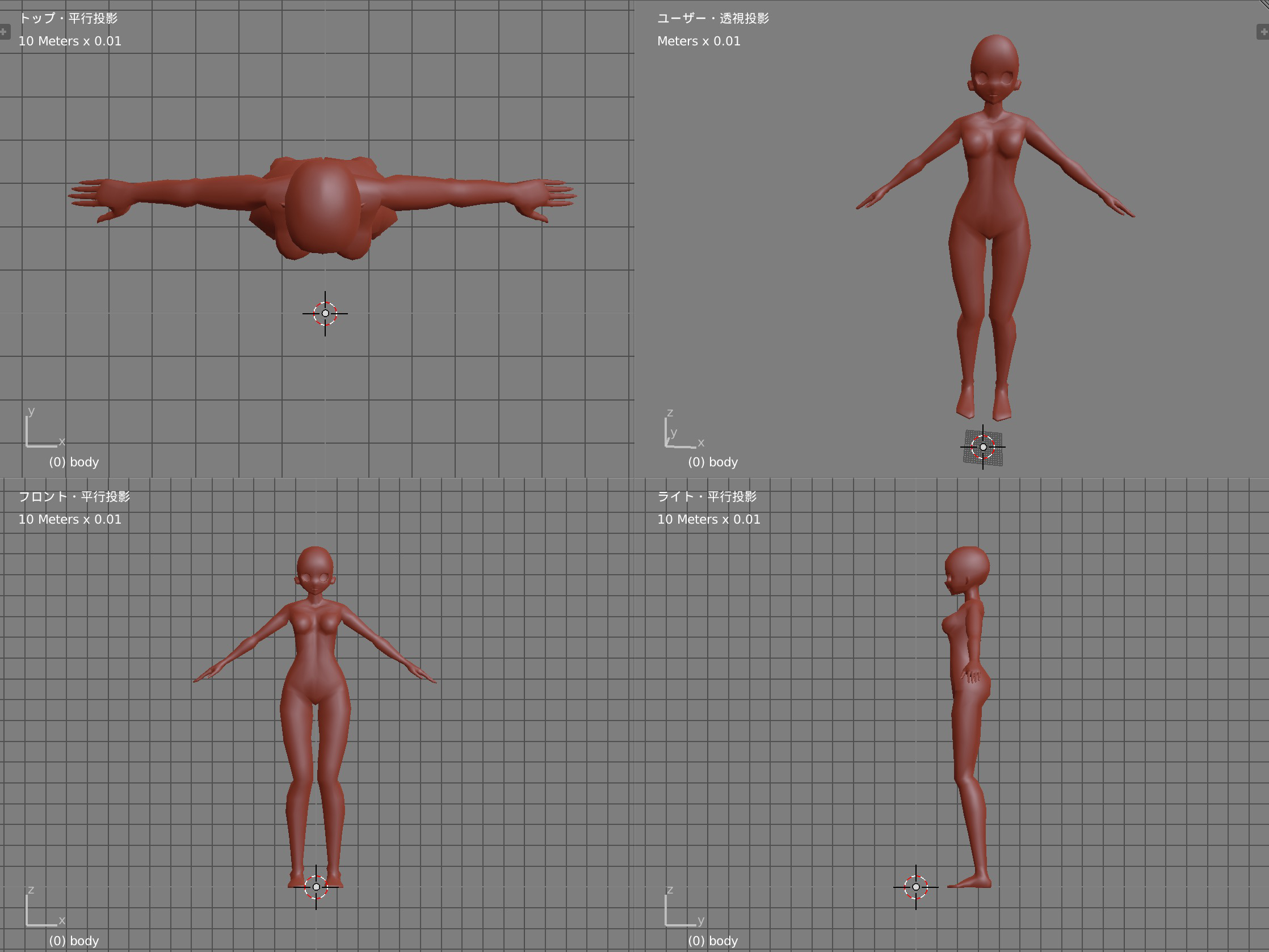The image size is (1269, 952).
Task: Select the body model's head in right-side view
Action: 967,571
